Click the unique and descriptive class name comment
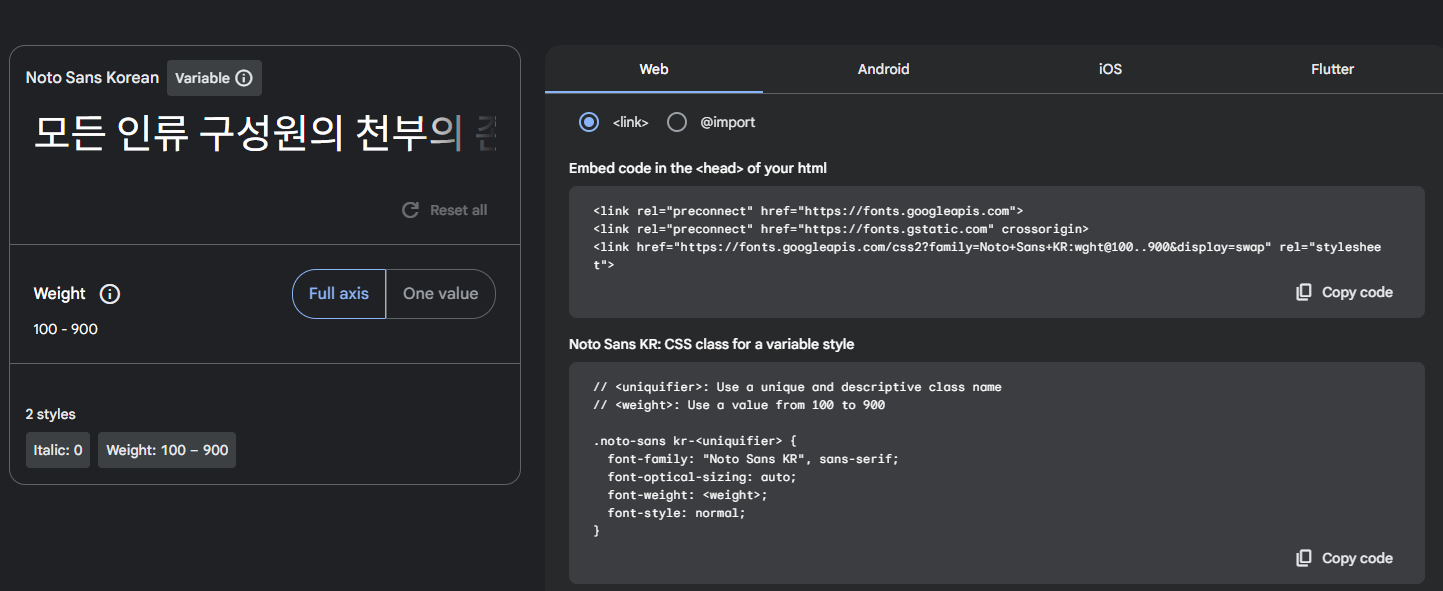Viewport: 1443px width, 591px height. click(x=797, y=387)
